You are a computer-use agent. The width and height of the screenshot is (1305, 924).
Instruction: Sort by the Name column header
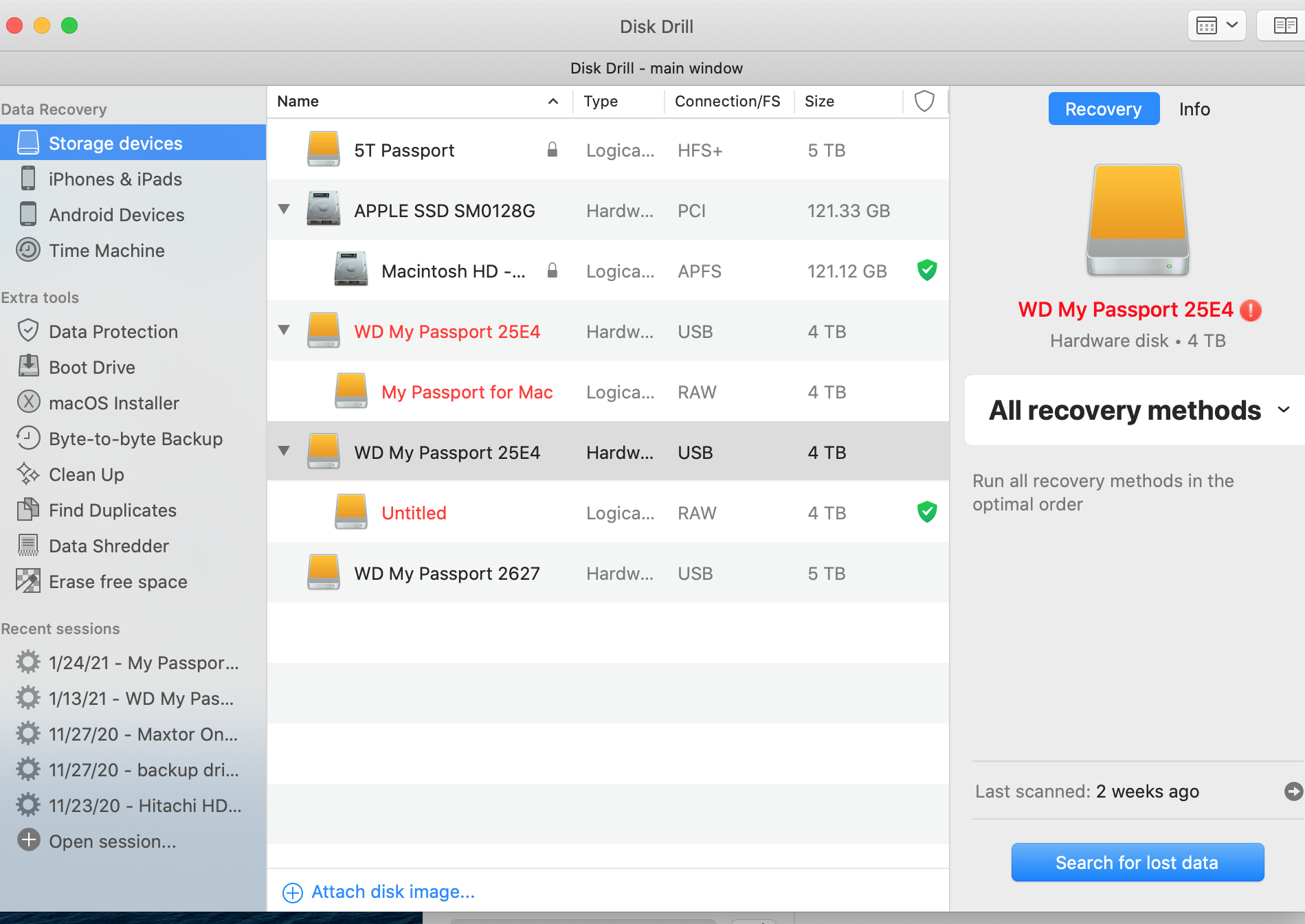[419, 102]
